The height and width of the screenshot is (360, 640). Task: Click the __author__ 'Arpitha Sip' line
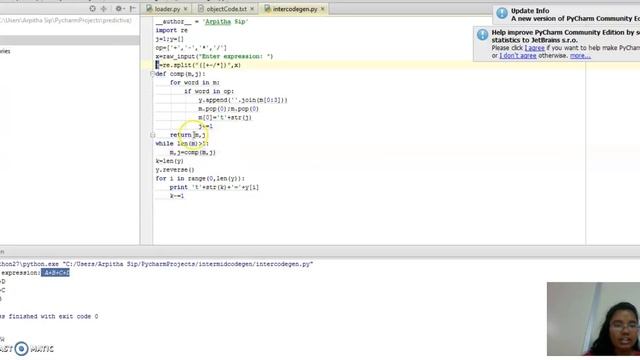202,22
